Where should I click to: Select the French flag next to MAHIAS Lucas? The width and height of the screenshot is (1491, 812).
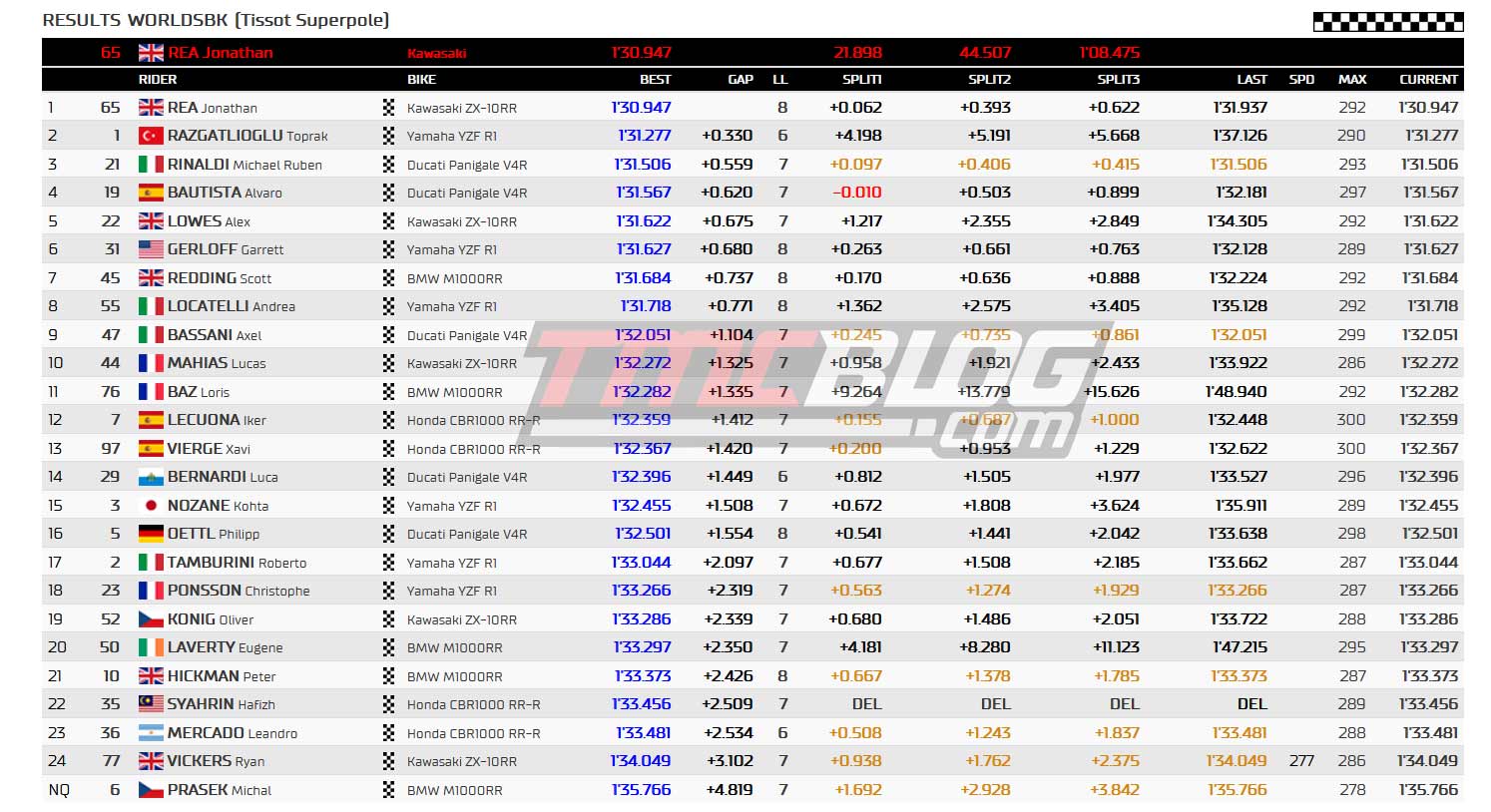(x=151, y=363)
